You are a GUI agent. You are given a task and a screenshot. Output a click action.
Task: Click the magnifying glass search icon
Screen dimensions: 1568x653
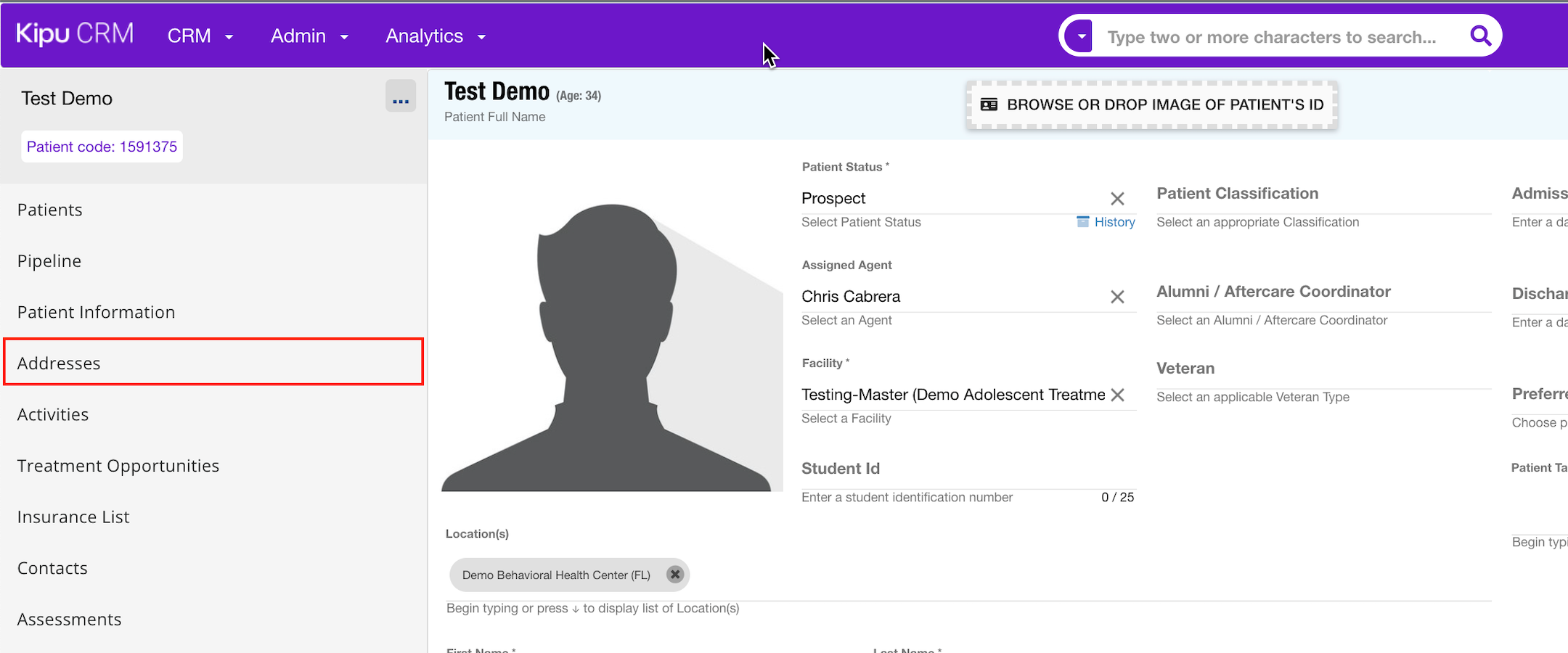point(1480,36)
